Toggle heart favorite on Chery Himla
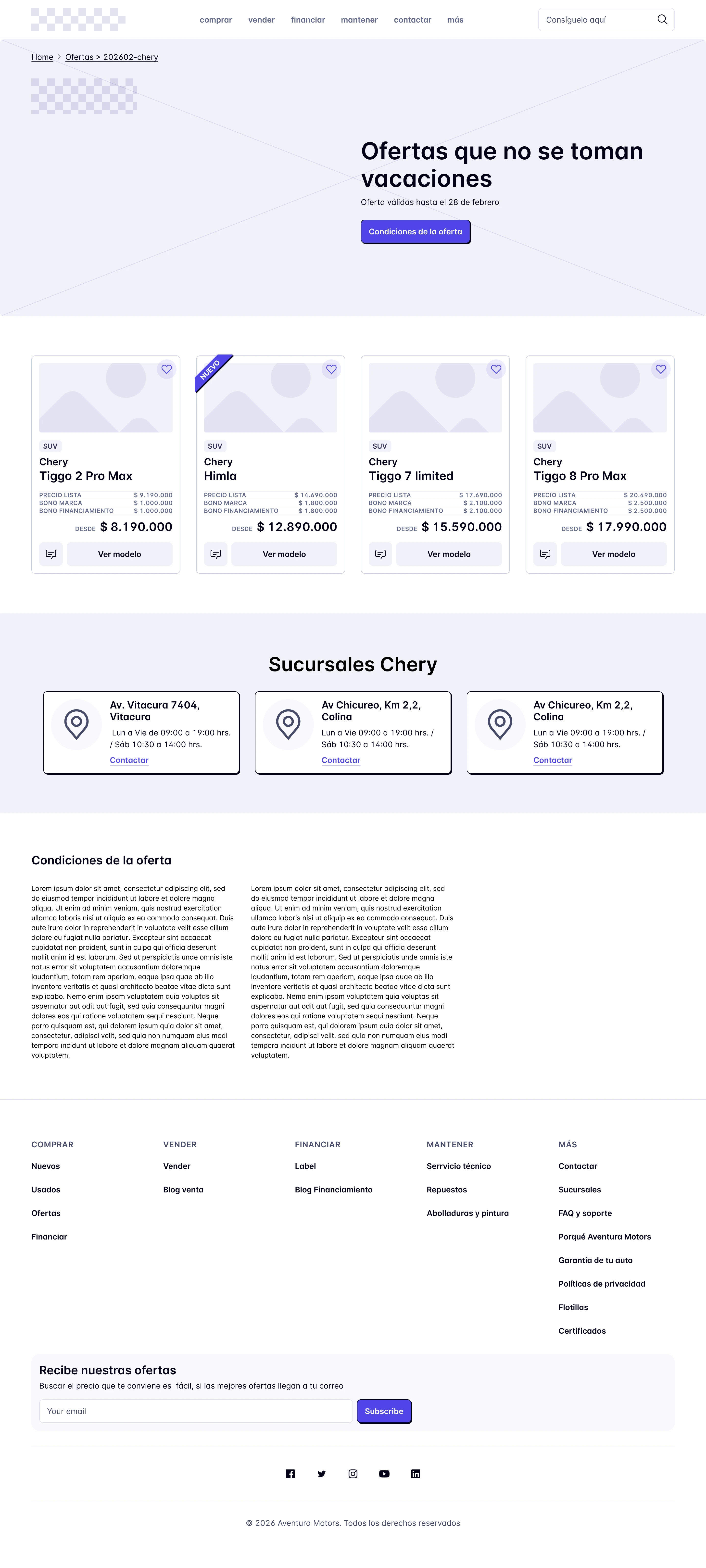 [x=331, y=369]
